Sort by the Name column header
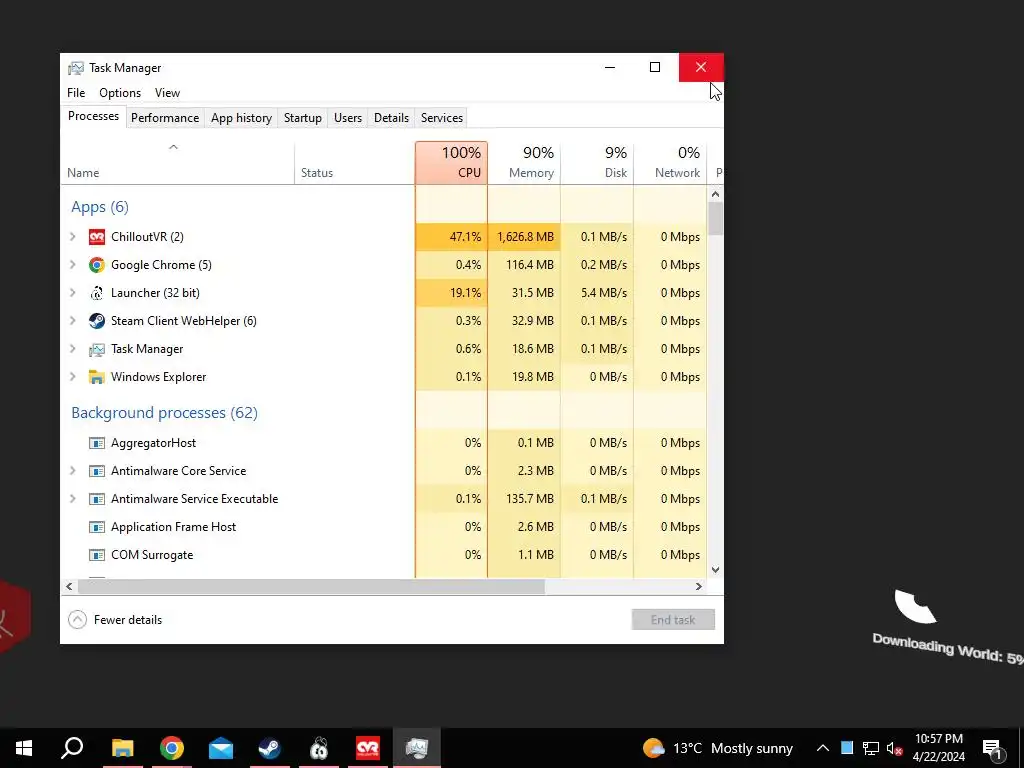Screen dimensions: 1024x768 coord(178,163)
